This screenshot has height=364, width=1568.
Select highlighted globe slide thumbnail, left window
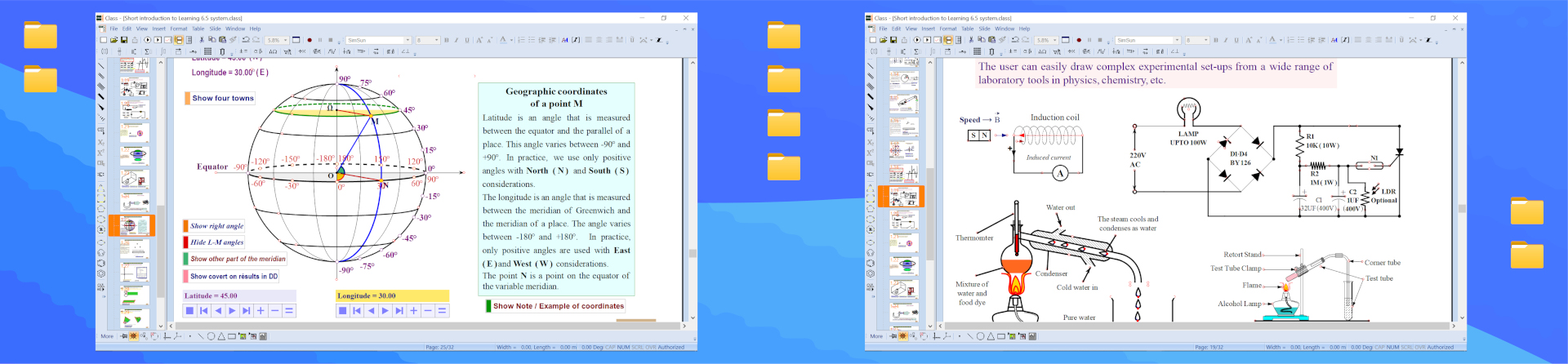tap(132, 225)
